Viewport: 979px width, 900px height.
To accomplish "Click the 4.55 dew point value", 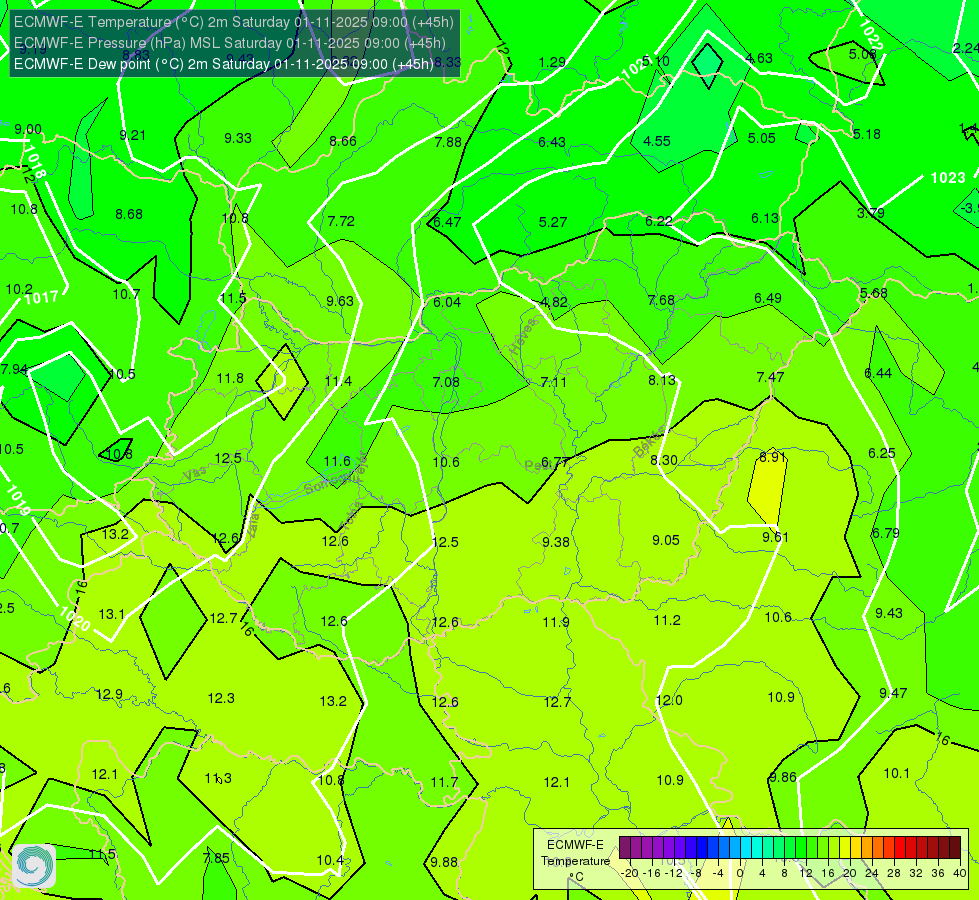I will point(657,141).
